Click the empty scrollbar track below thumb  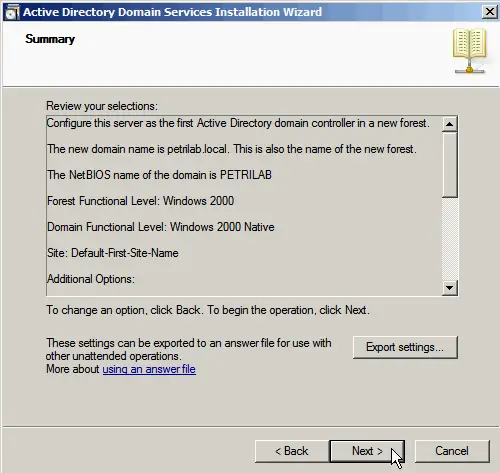[x=449, y=239]
